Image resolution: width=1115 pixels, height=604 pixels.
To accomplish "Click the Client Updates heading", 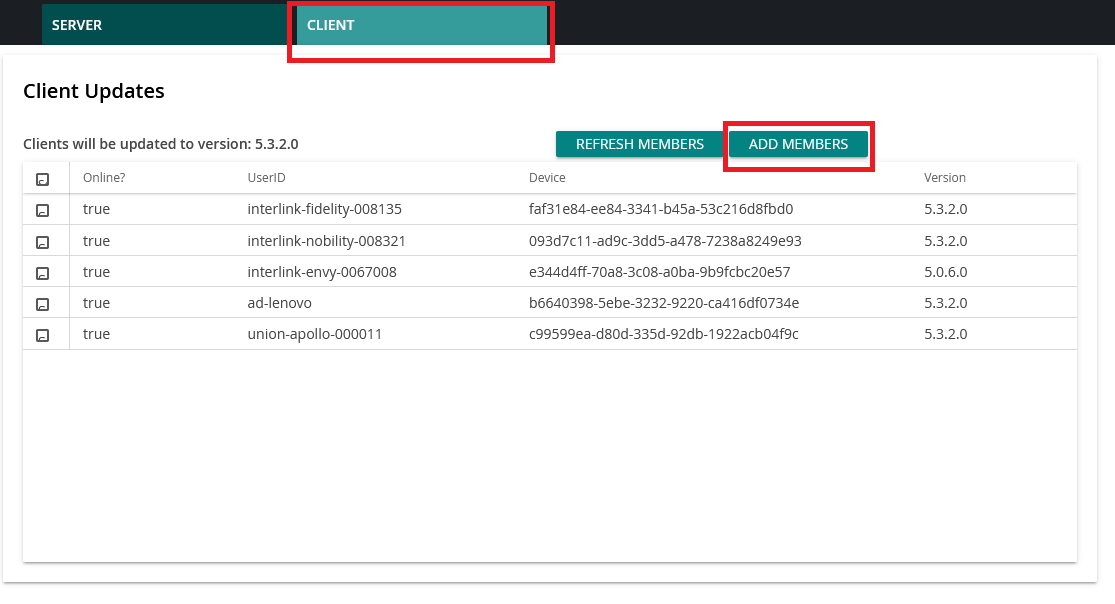I will coord(94,91).
